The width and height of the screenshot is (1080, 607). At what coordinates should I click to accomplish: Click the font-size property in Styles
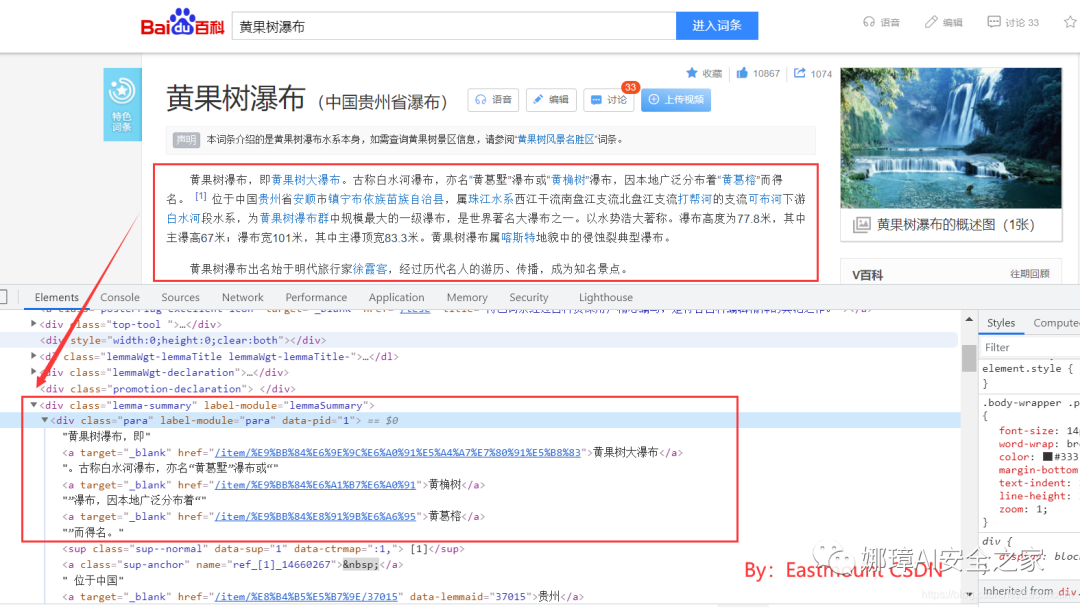(x=1028, y=430)
